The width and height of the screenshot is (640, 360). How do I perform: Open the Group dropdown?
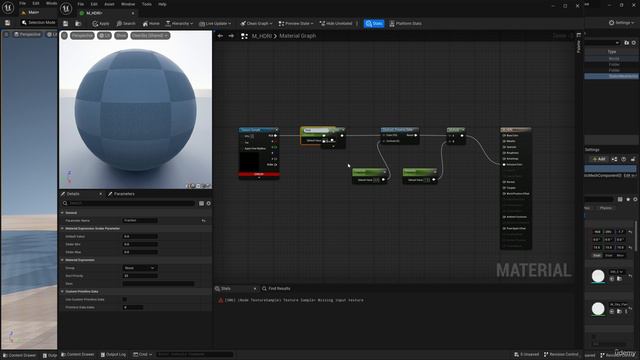[140, 268]
